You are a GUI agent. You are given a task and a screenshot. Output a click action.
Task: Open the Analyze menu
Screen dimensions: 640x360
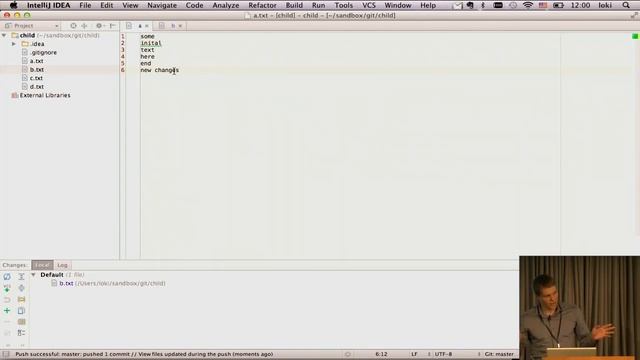[x=226, y=5]
